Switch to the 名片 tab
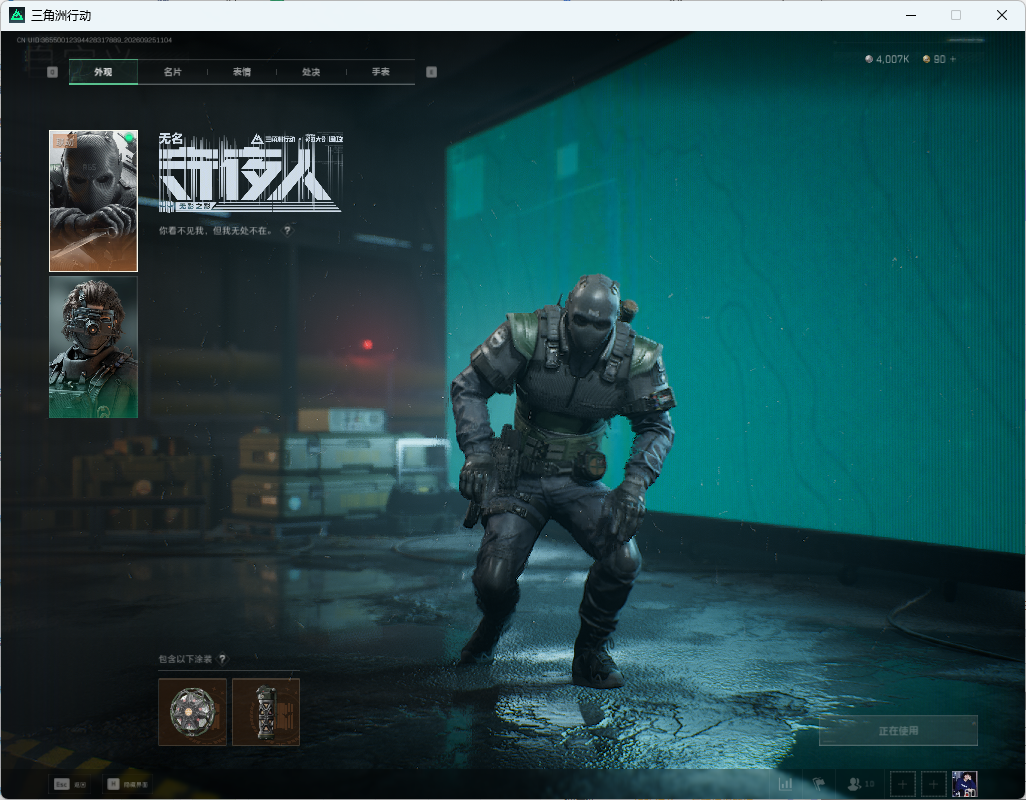Screen dimensions: 1026x800 [173, 72]
